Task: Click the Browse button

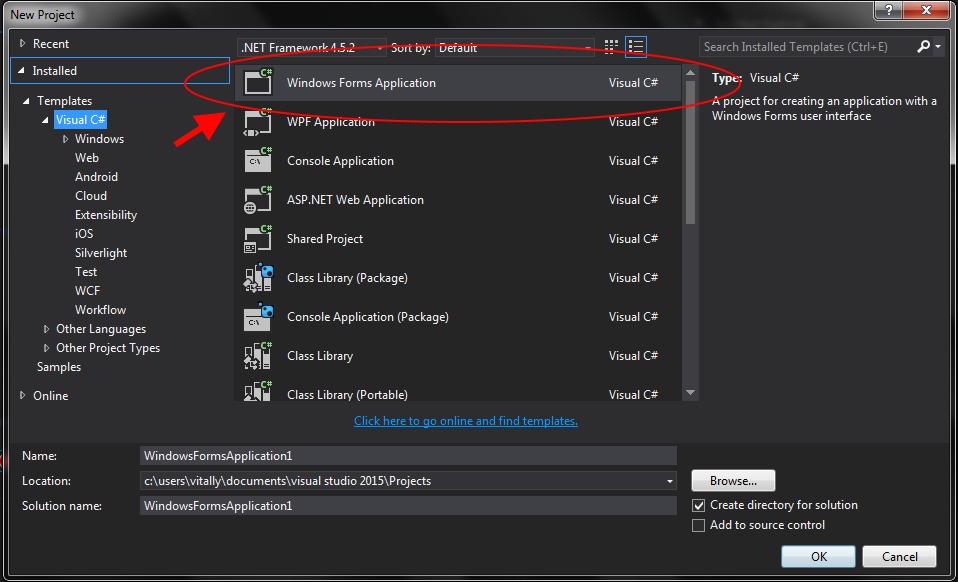Action: (733, 481)
